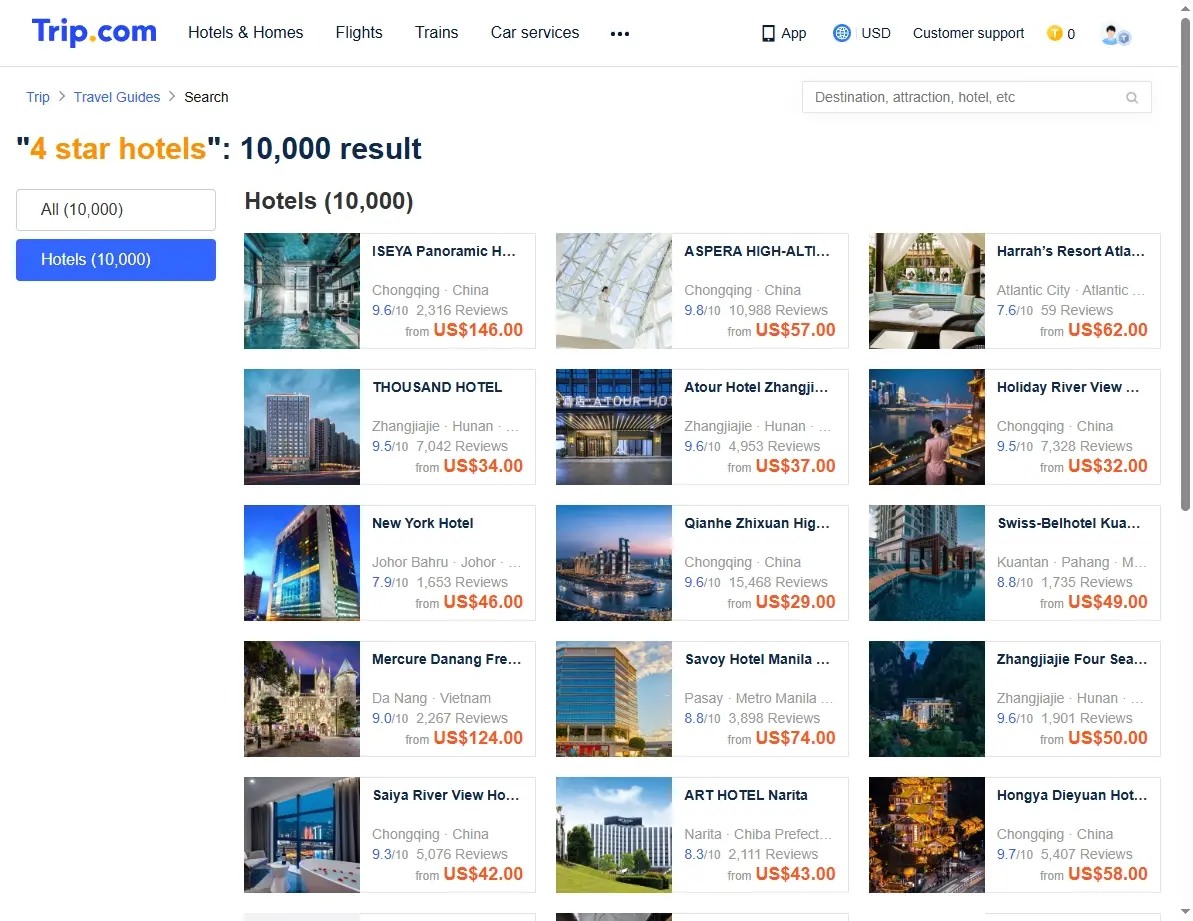Click the Trip Coins icon
1193x921 pixels.
(x=1055, y=33)
